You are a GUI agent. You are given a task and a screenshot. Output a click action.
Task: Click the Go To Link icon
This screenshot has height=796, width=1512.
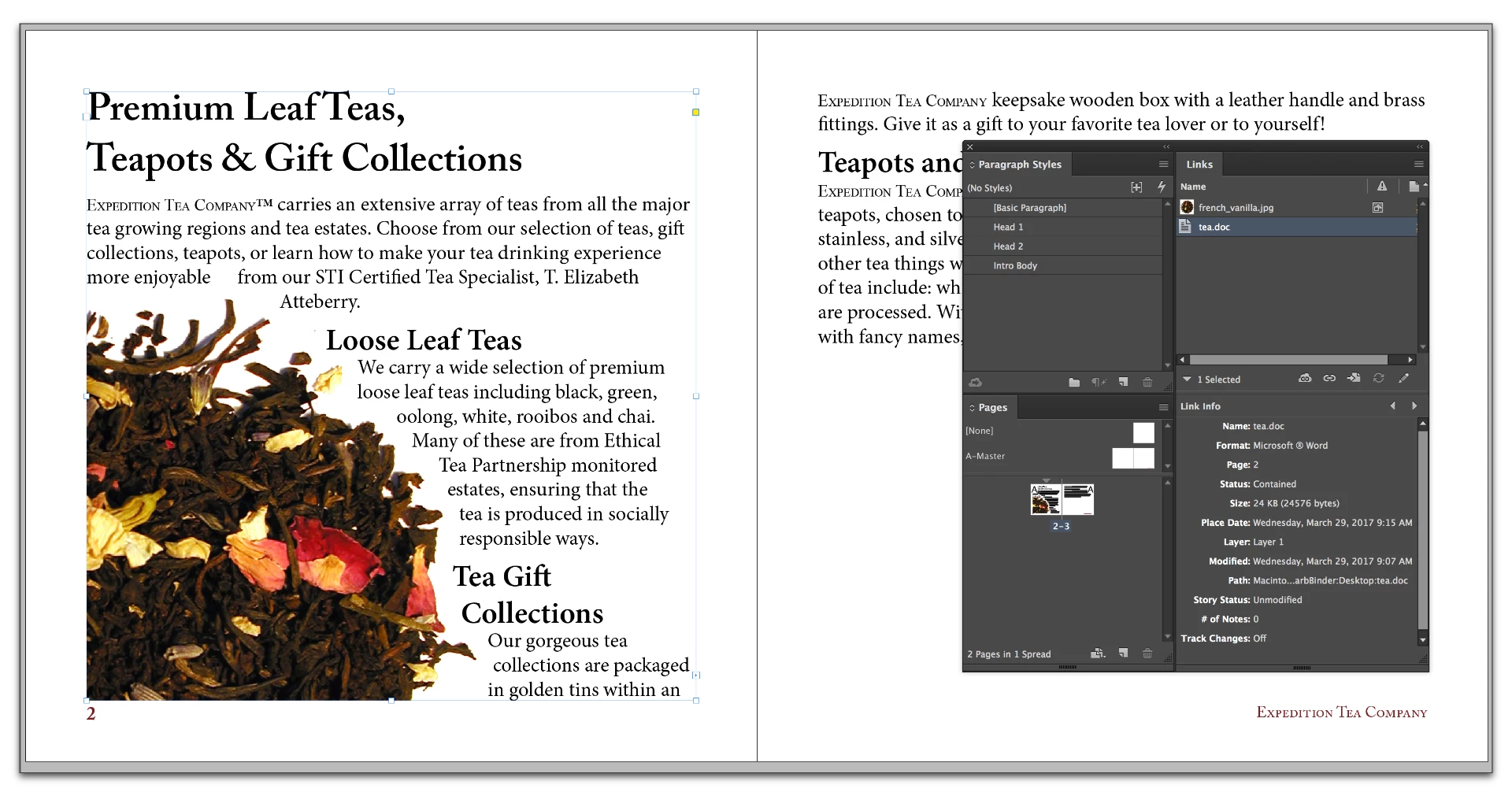coord(1354,379)
